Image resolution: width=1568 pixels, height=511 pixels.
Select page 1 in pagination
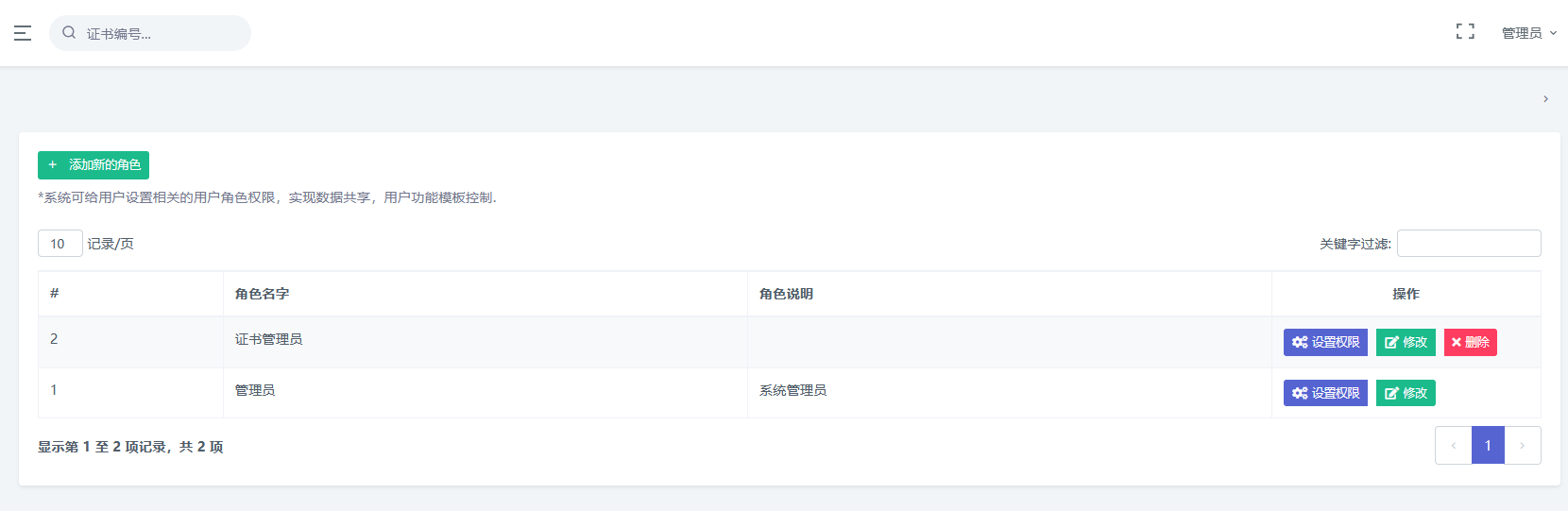pos(1488,446)
